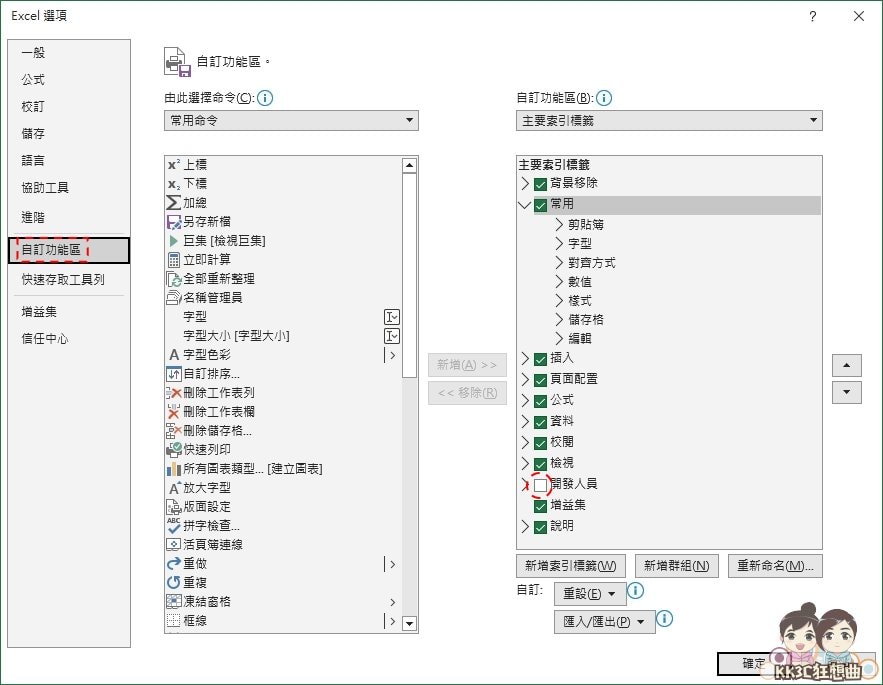Click the 確定 button
Viewport: 883px width, 685px height.
point(754,664)
